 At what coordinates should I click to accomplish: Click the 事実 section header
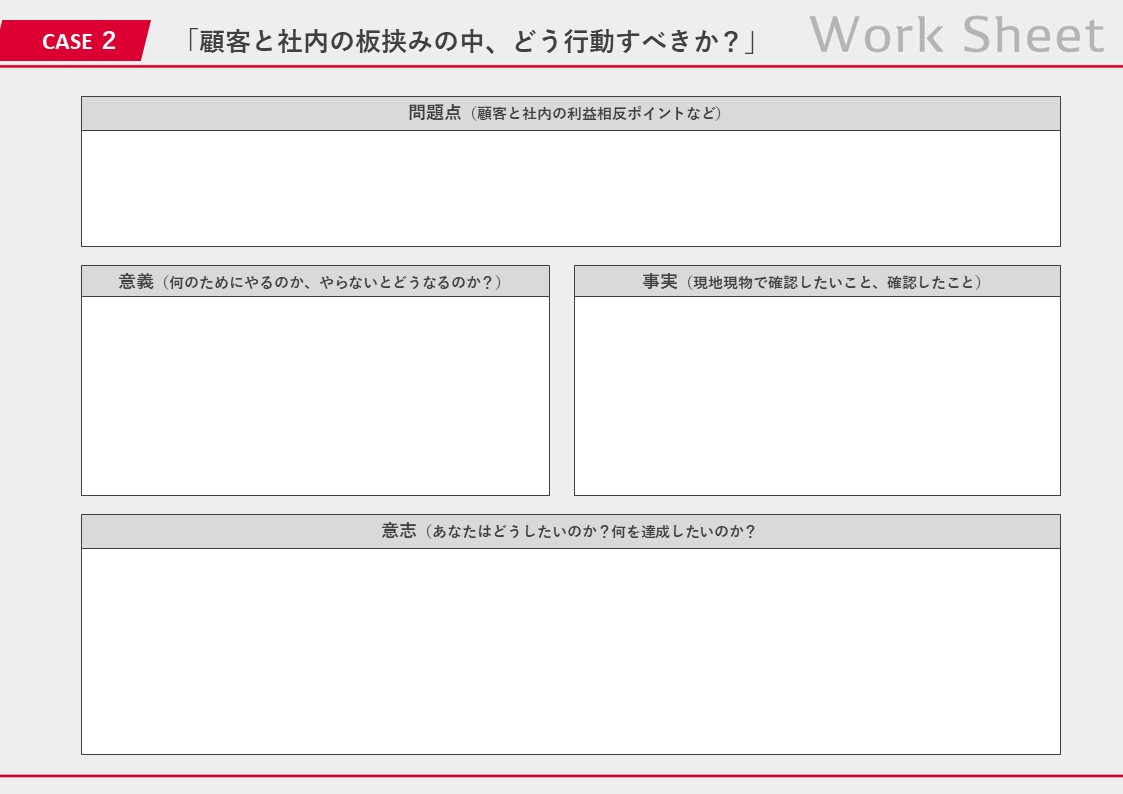[817, 281]
